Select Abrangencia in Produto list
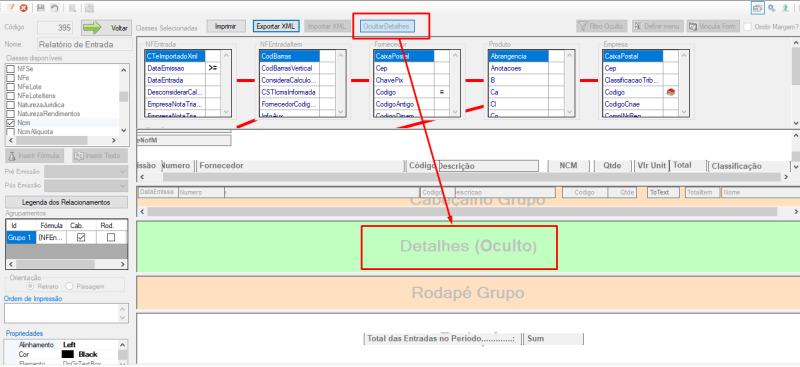Image resolution: width=800 pixels, height=367 pixels. click(518, 56)
